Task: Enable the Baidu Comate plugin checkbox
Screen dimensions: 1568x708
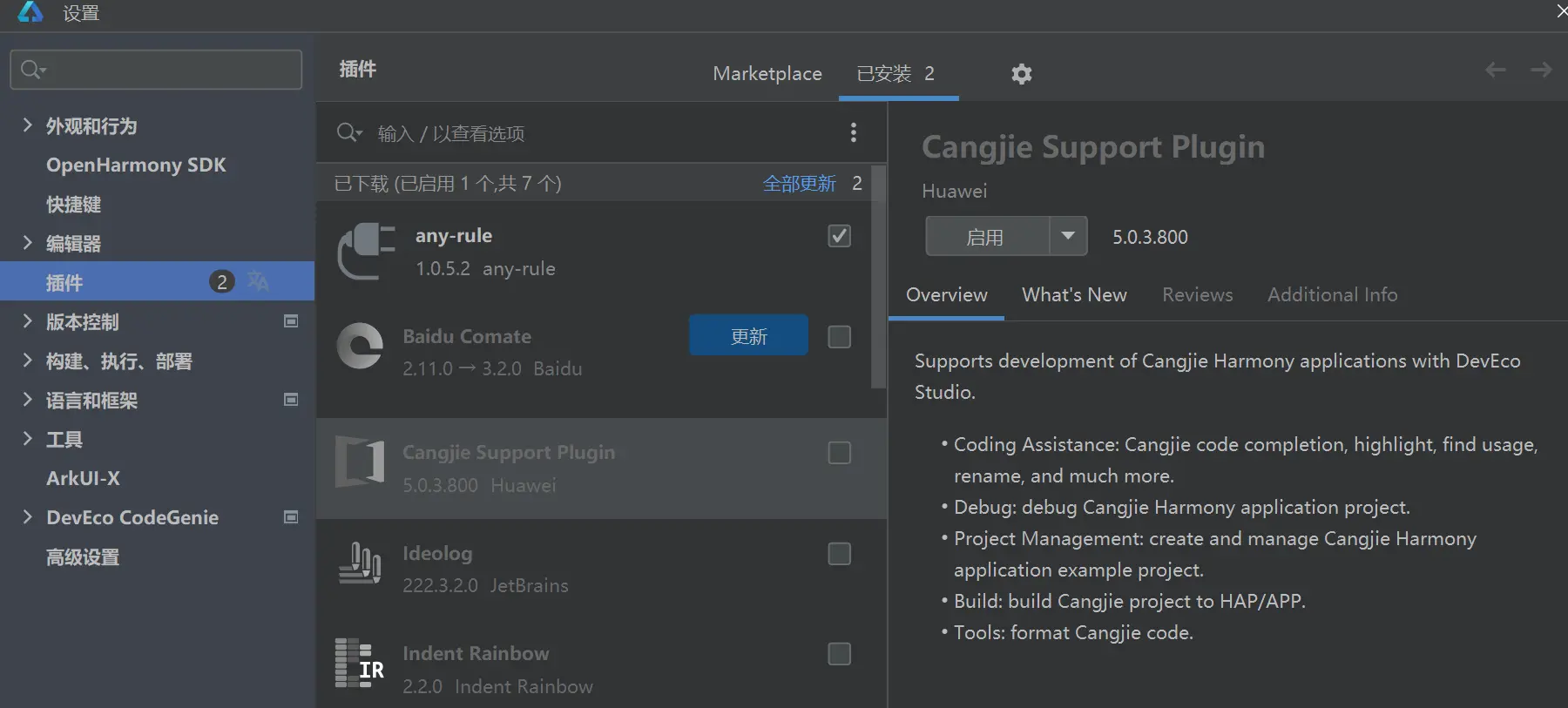Action: [x=839, y=337]
